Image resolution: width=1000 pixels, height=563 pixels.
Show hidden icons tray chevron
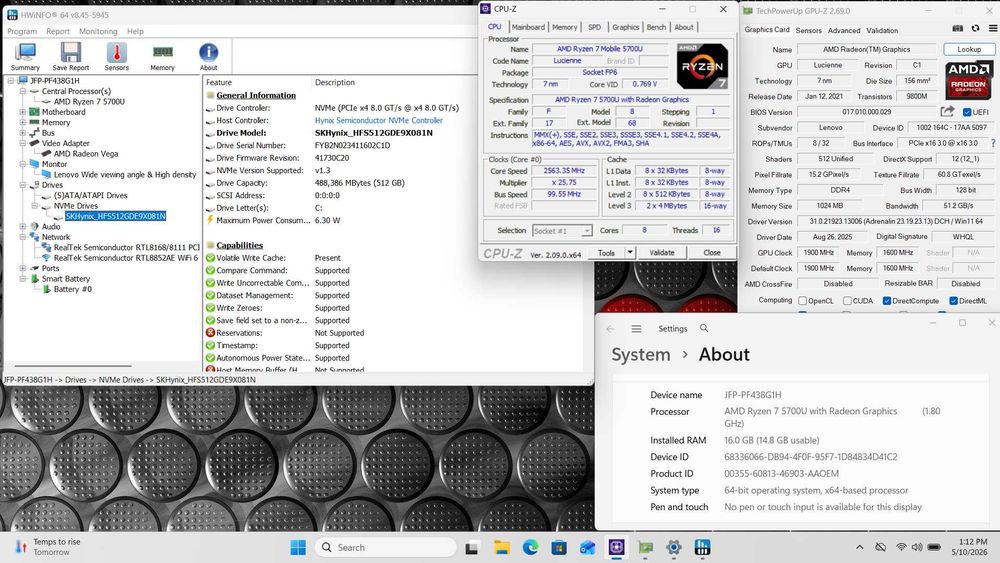coord(860,547)
